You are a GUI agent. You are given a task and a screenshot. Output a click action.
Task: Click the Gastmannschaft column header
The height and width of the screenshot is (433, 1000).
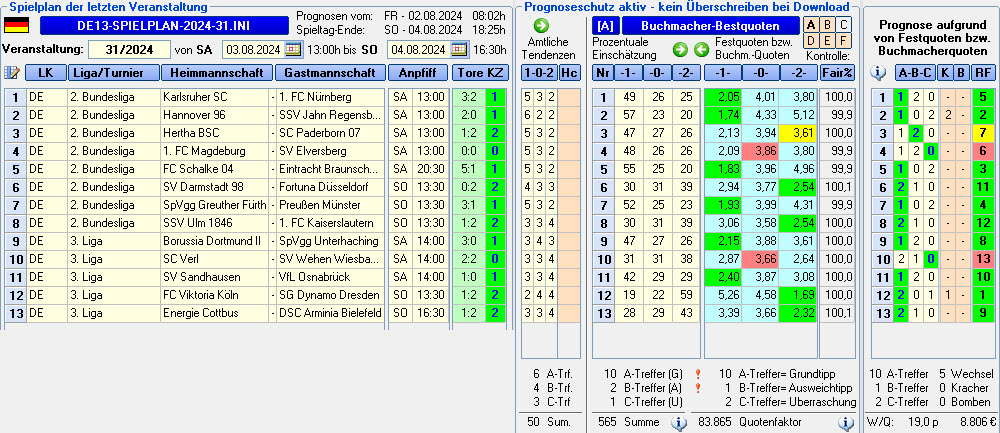[330, 73]
